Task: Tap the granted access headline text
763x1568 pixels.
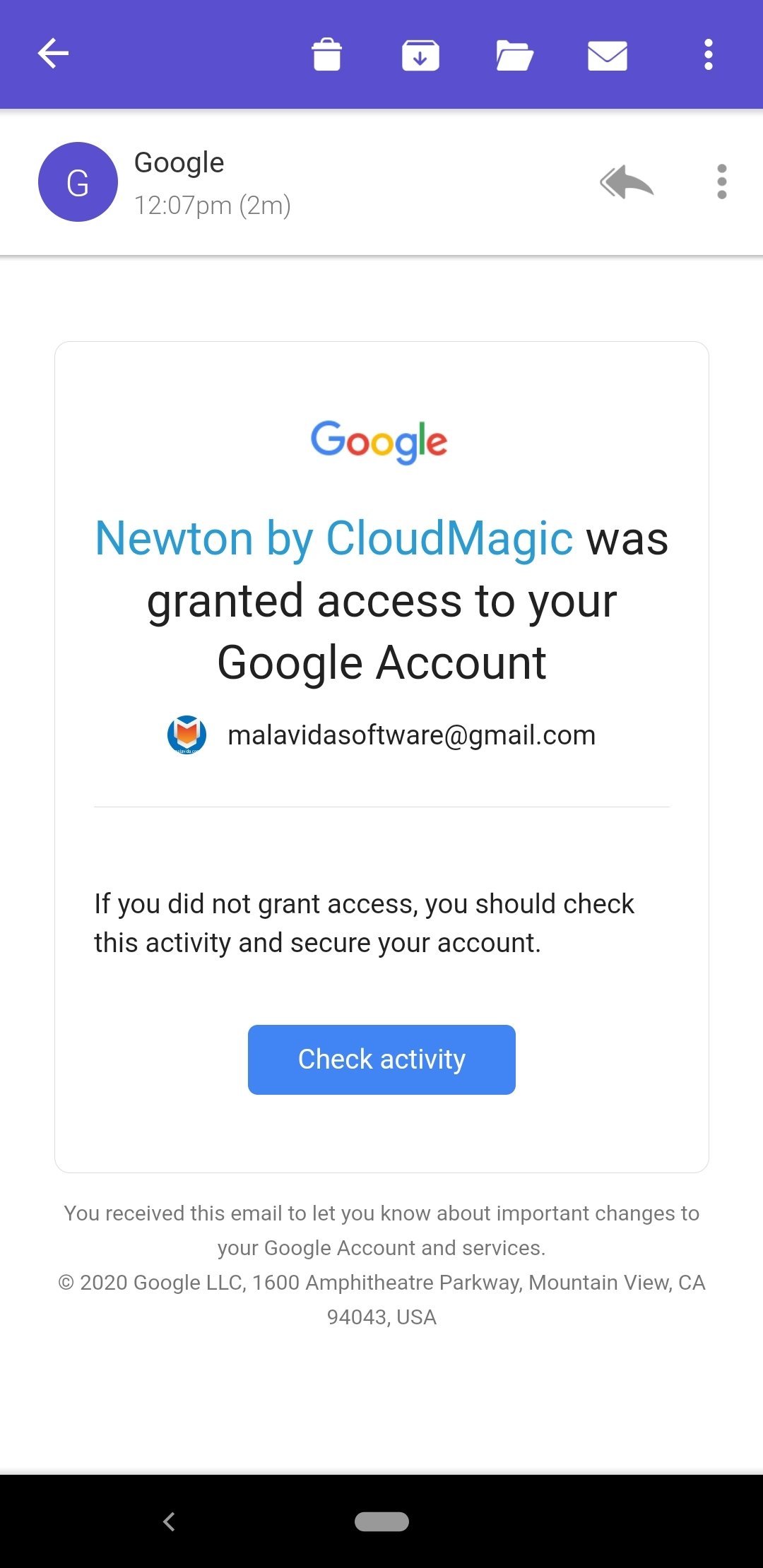Action: [381, 601]
